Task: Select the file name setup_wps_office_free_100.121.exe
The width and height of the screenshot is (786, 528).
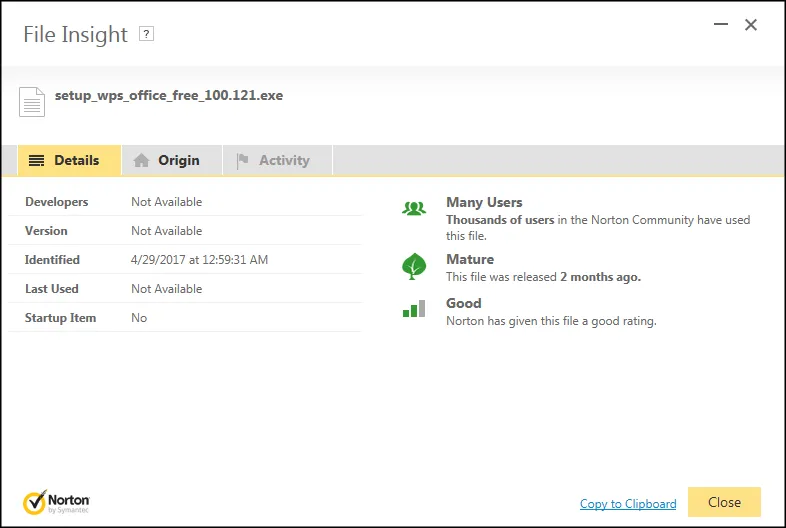Action: (x=169, y=95)
